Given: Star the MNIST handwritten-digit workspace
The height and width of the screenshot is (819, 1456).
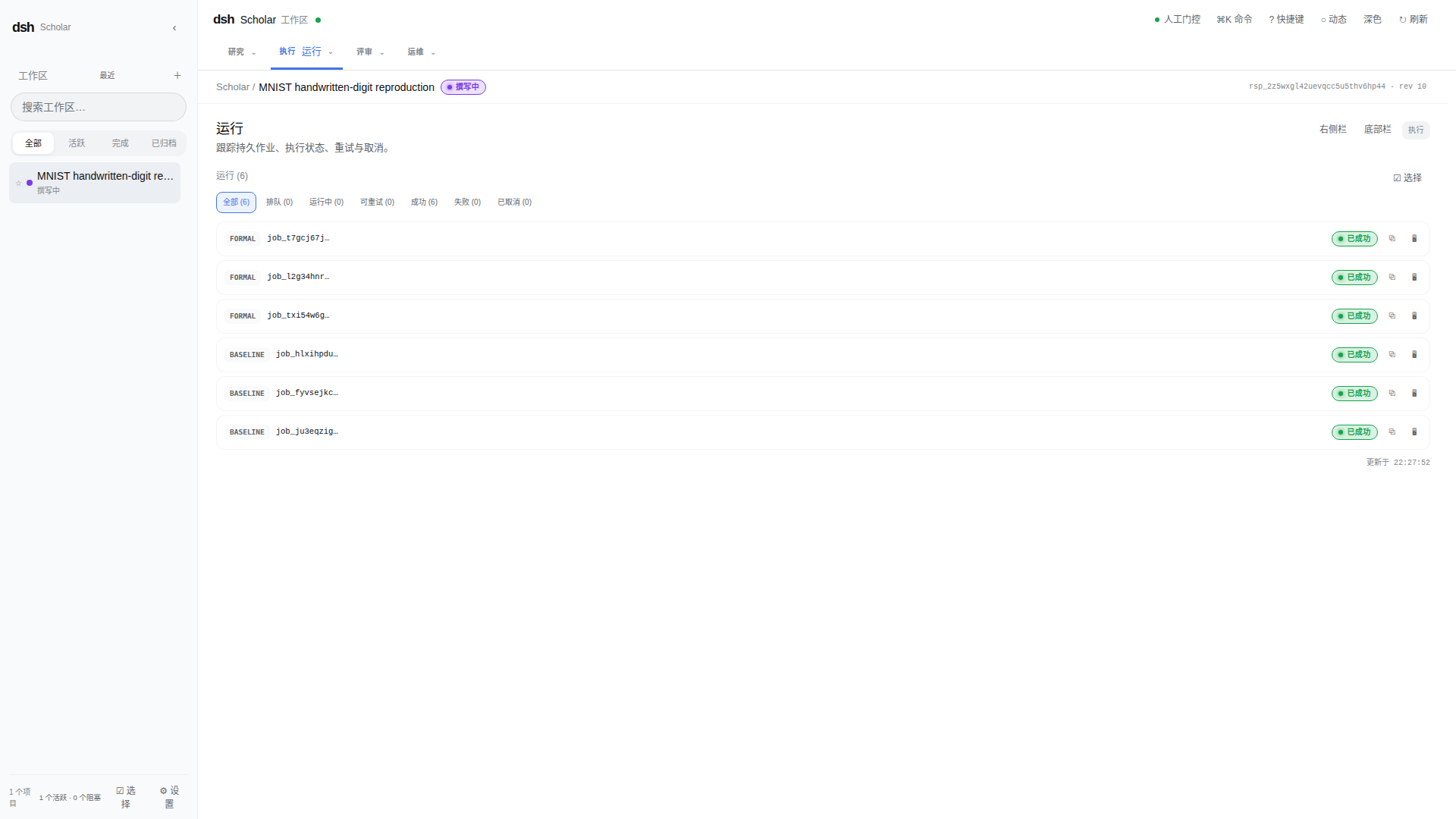Looking at the screenshot, I should (x=19, y=183).
